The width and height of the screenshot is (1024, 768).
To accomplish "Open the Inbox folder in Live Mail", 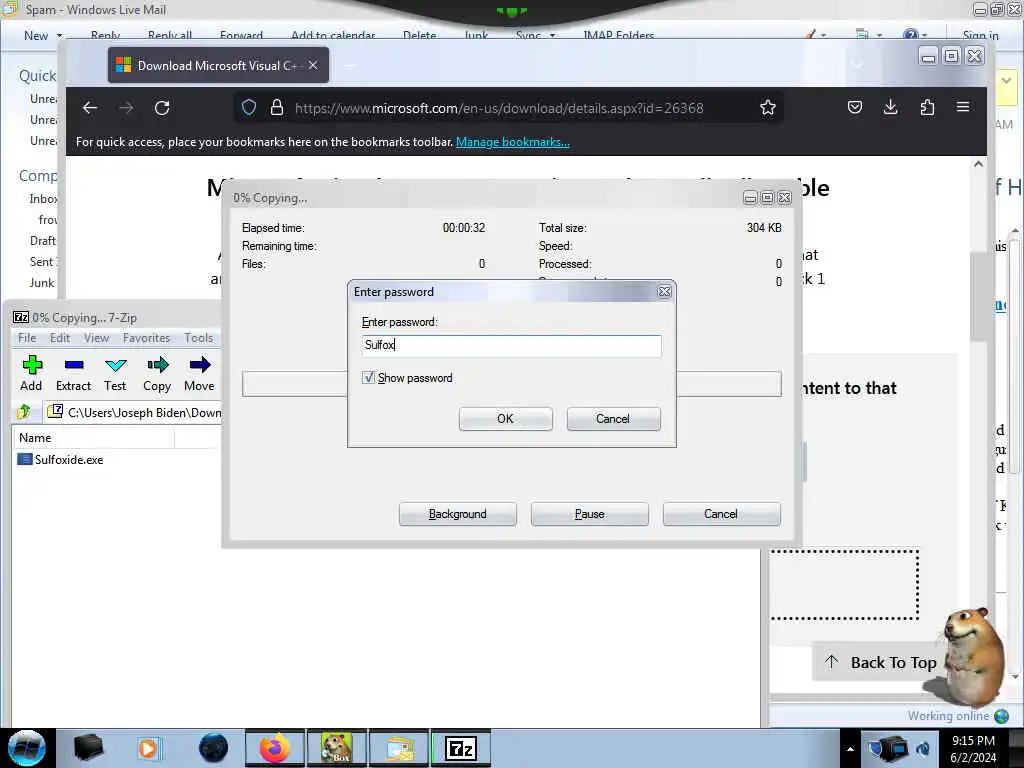I will [43, 199].
